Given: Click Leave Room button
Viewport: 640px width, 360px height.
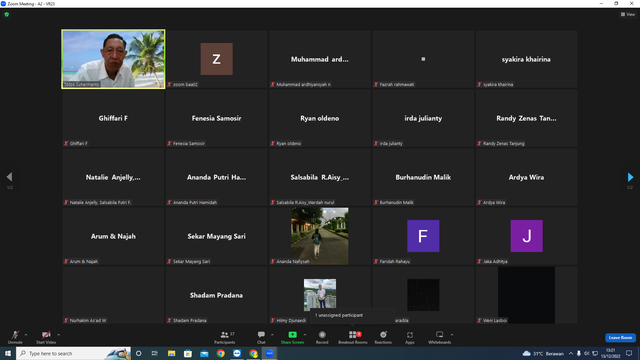Looking at the screenshot, I should (x=620, y=338).
